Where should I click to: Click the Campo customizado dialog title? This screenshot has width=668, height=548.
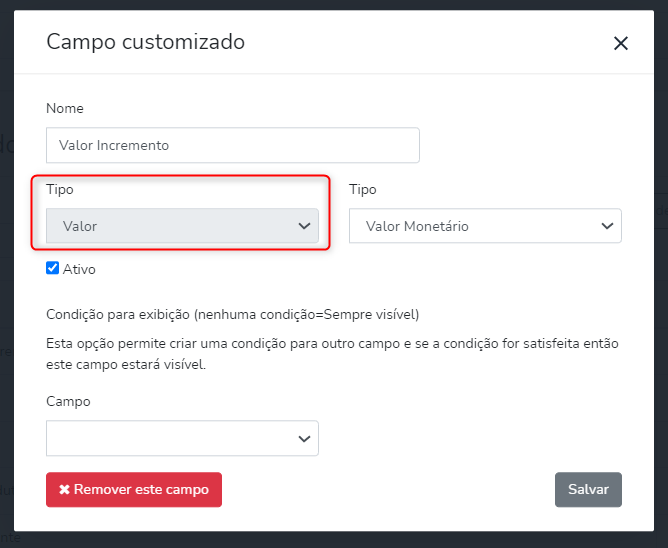point(146,42)
